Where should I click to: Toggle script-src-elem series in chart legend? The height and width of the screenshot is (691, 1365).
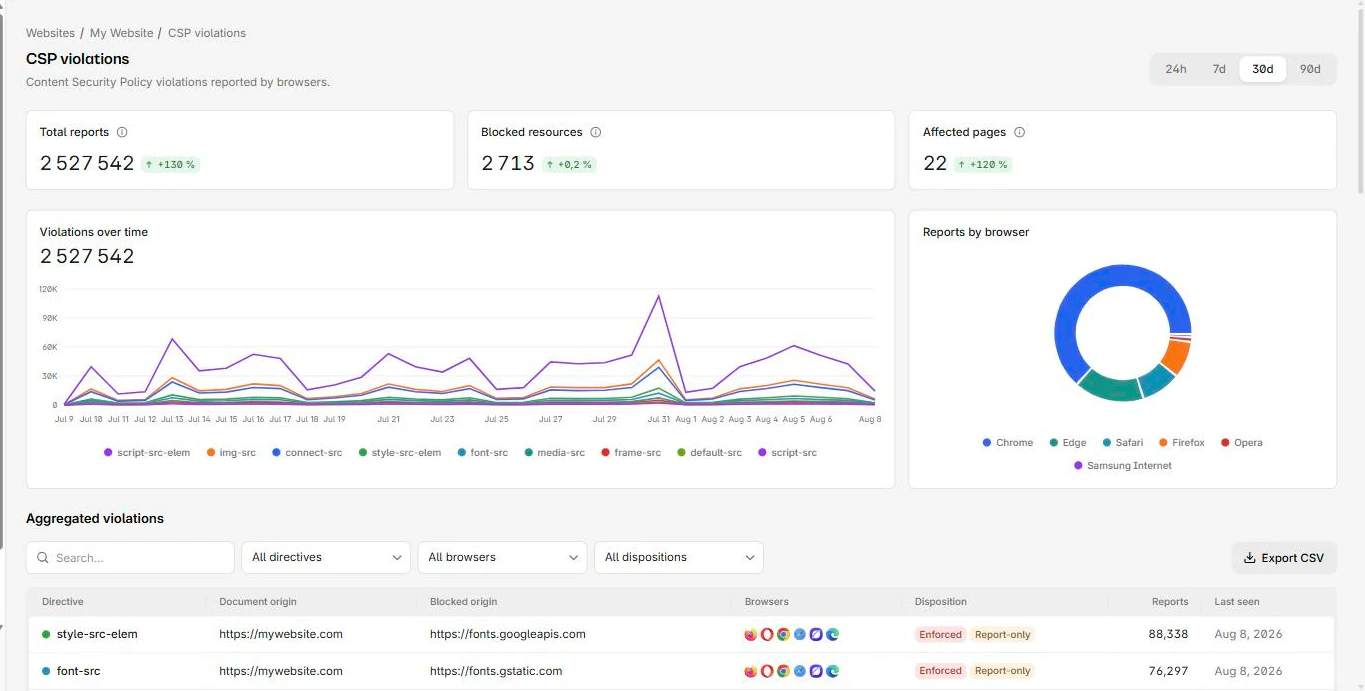[x=147, y=453]
